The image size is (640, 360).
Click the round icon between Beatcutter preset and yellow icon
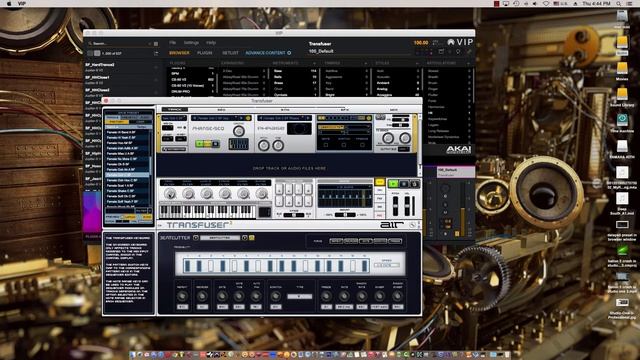[x=244, y=238]
